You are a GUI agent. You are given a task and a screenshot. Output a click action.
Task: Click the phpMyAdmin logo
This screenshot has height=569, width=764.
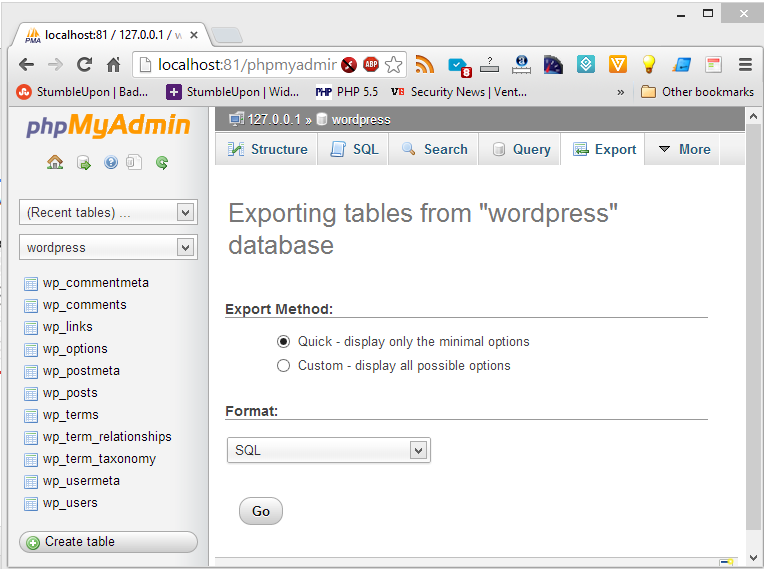click(x=108, y=125)
